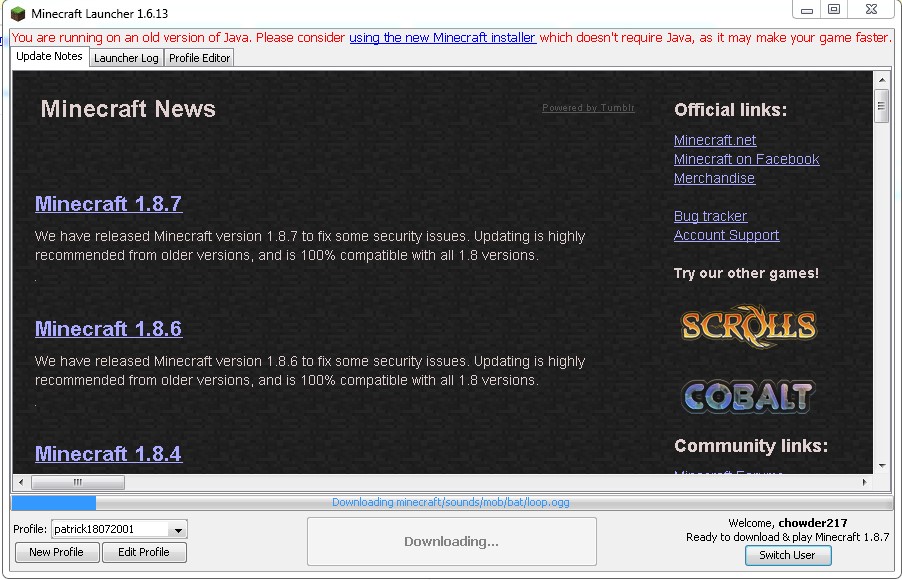The width and height of the screenshot is (902, 580).
Task: Click the Official links: heading
Action: (731, 110)
